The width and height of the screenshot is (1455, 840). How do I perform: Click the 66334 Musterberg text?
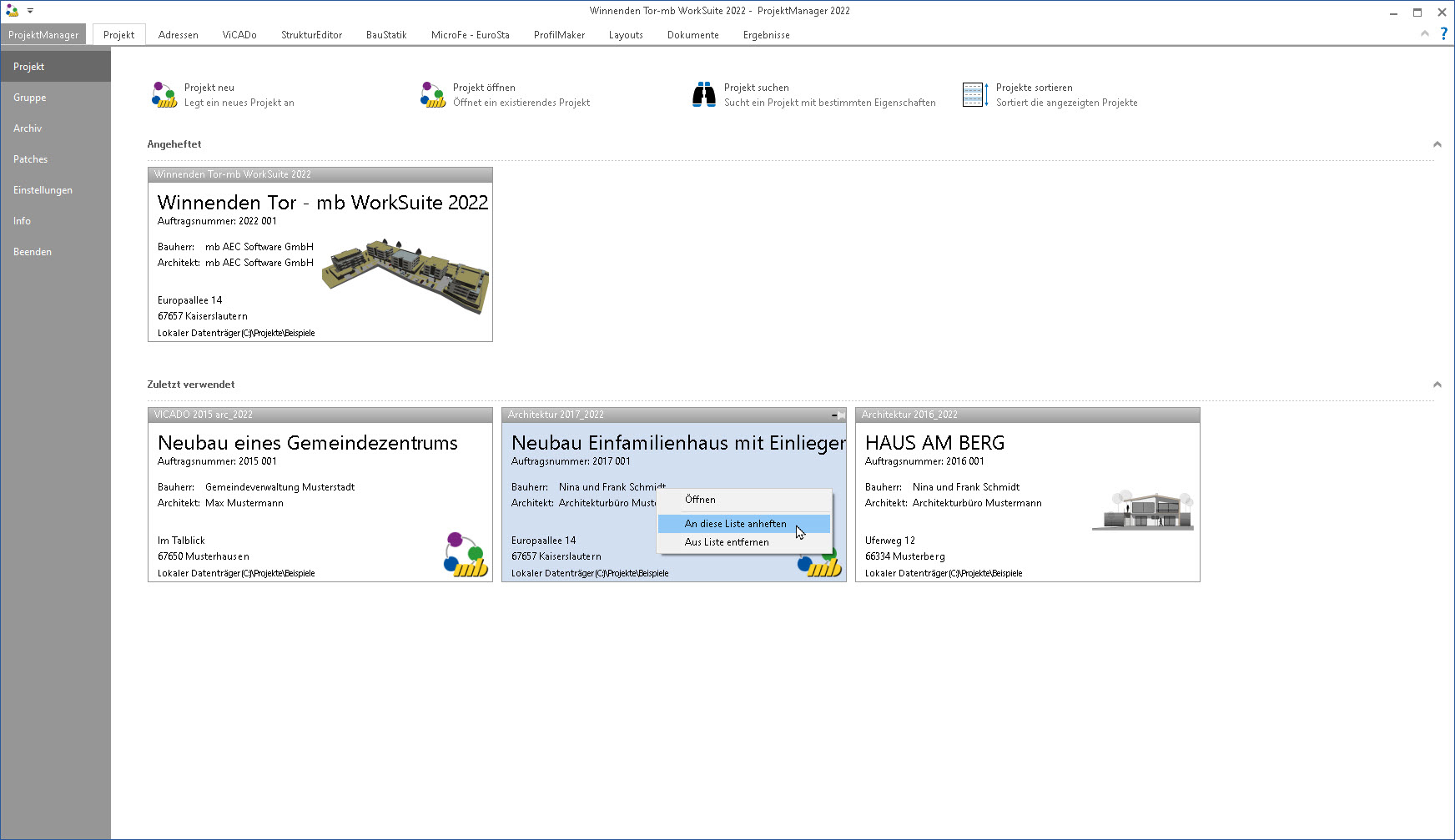(905, 556)
